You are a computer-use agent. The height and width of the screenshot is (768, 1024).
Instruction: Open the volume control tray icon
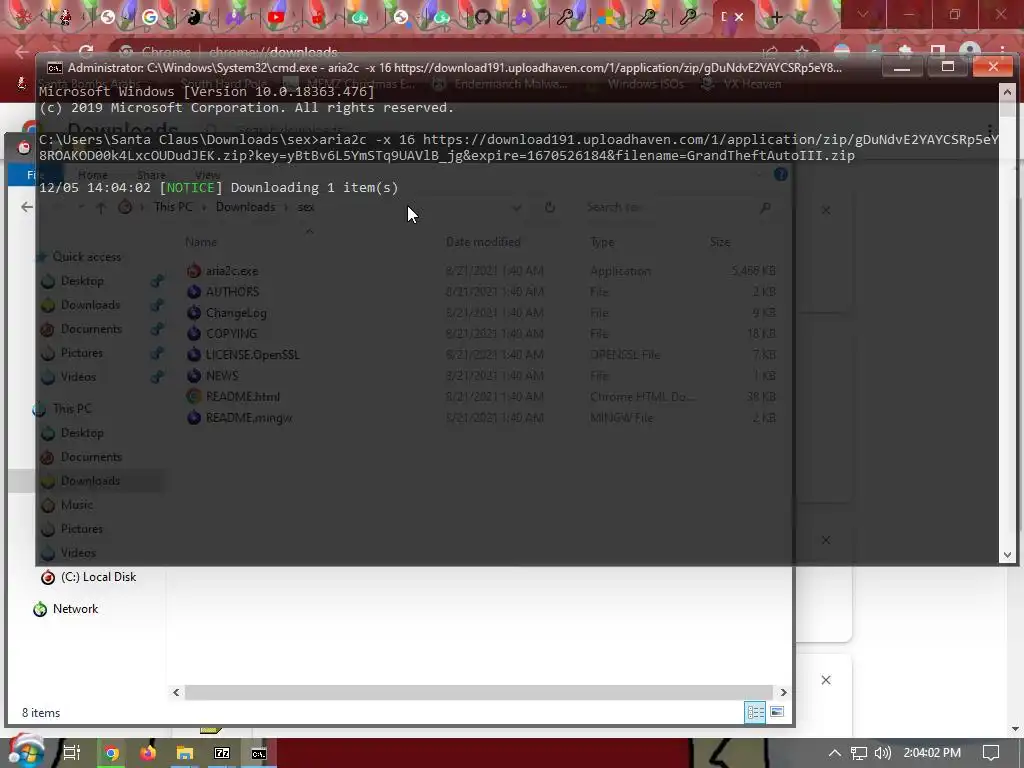(x=882, y=753)
